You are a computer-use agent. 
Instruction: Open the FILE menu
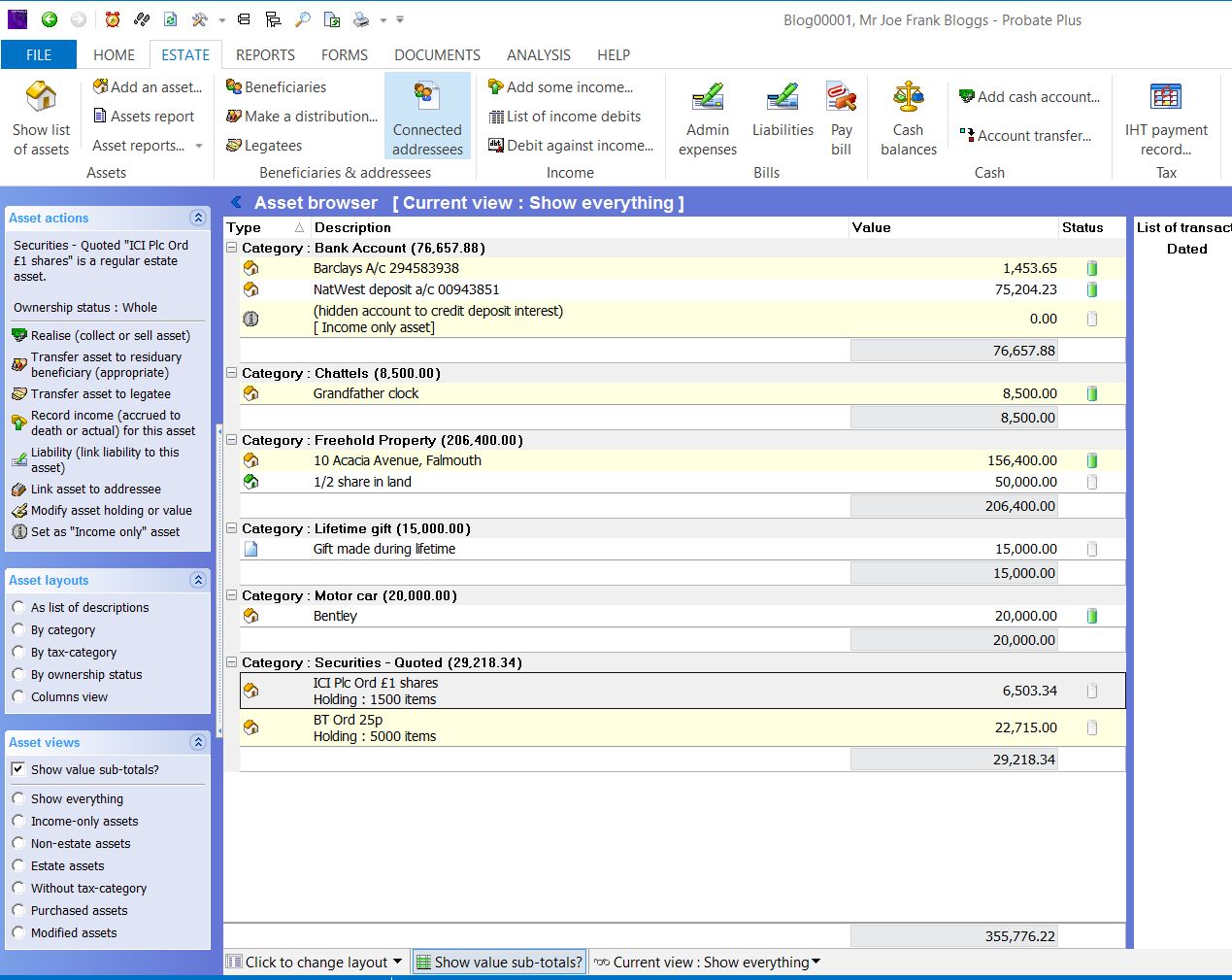(x=39, y=55)
